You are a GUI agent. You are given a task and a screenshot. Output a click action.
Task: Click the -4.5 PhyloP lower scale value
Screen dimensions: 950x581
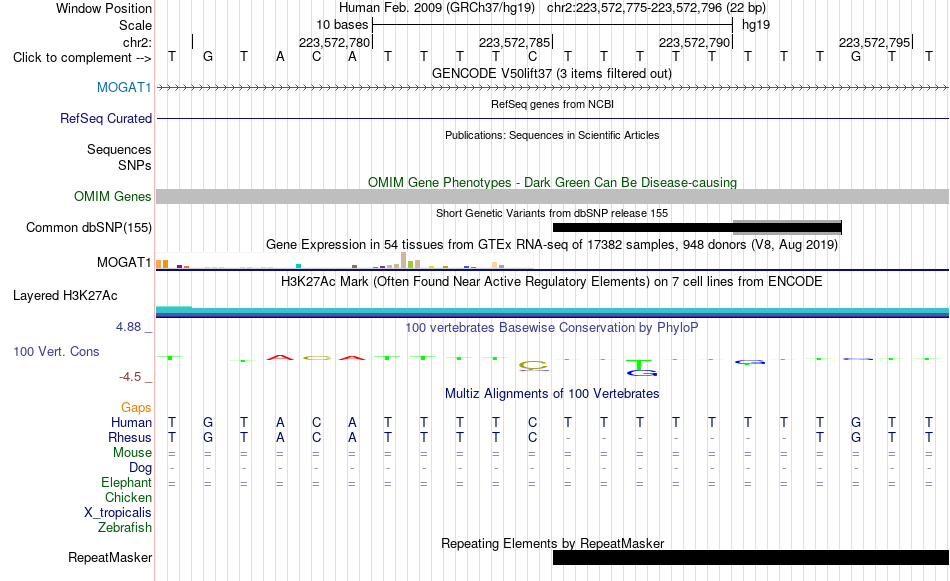130,377
